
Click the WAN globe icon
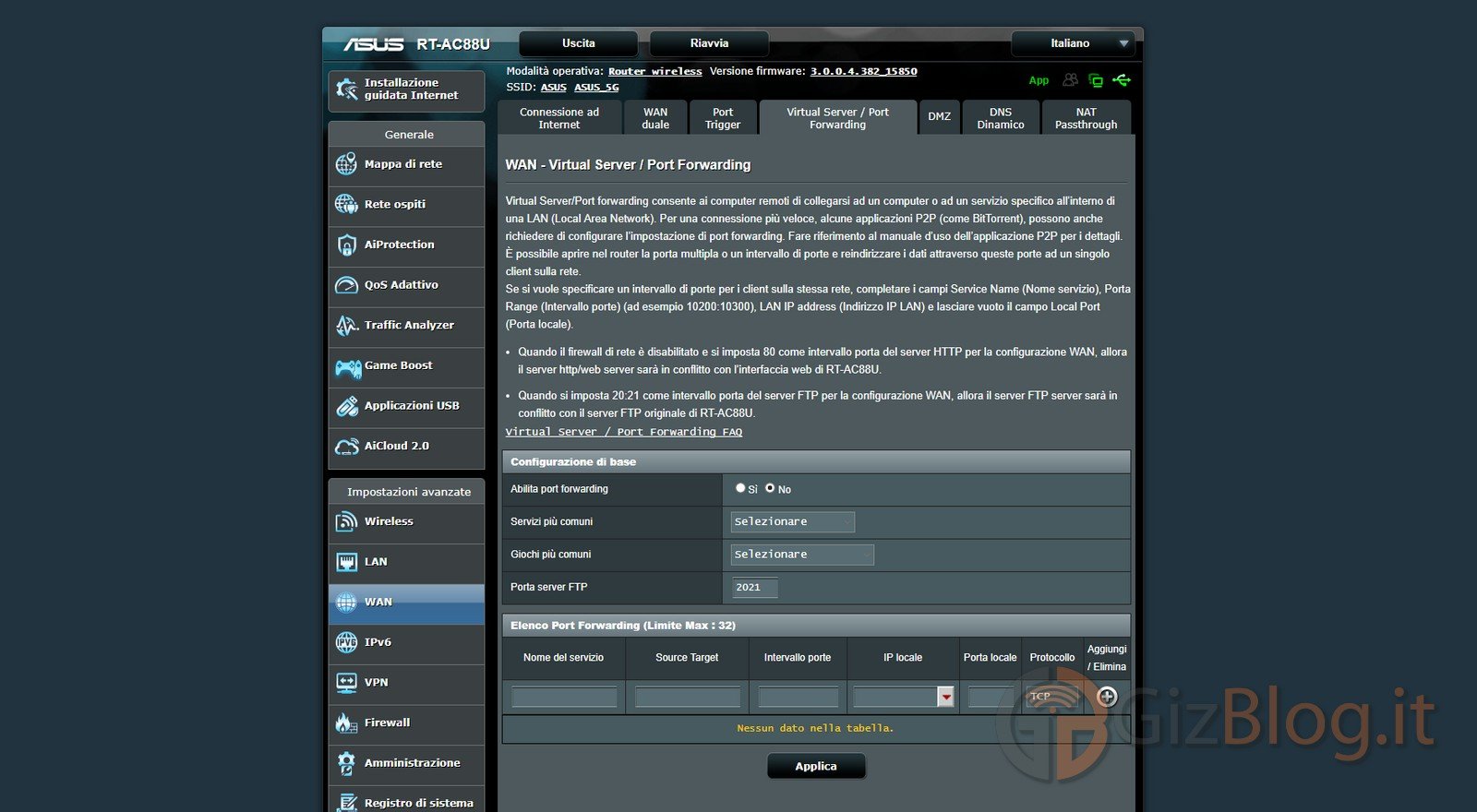pyautogui.click(x=346, y=603)
